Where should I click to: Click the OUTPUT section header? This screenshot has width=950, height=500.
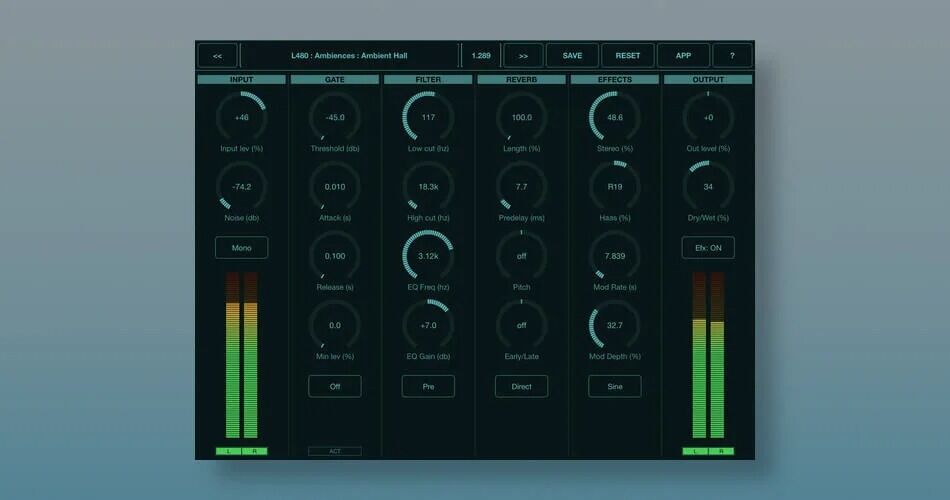[708, 79]
